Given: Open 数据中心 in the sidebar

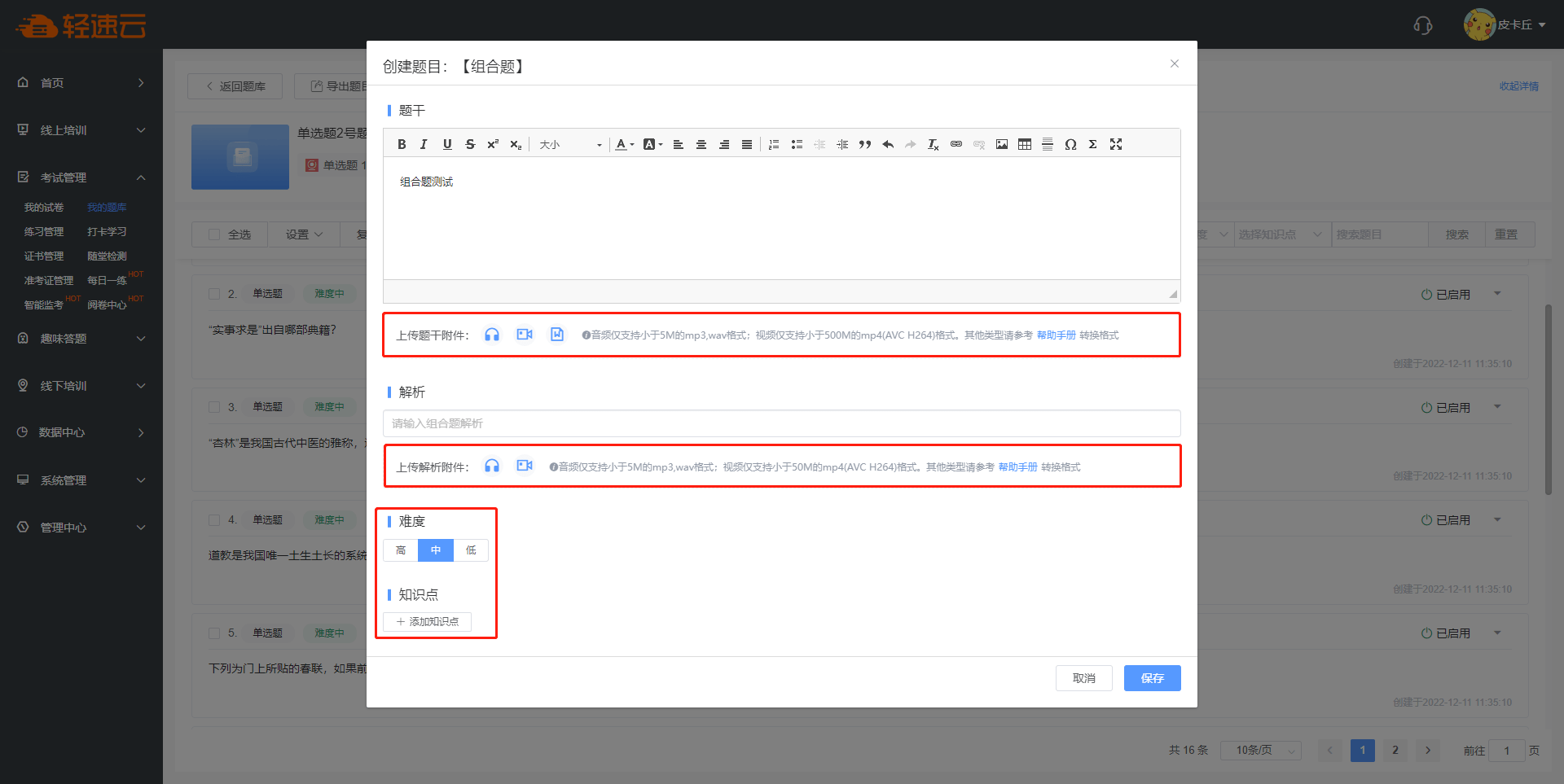Looking at the screenshot, I should 81,432.
